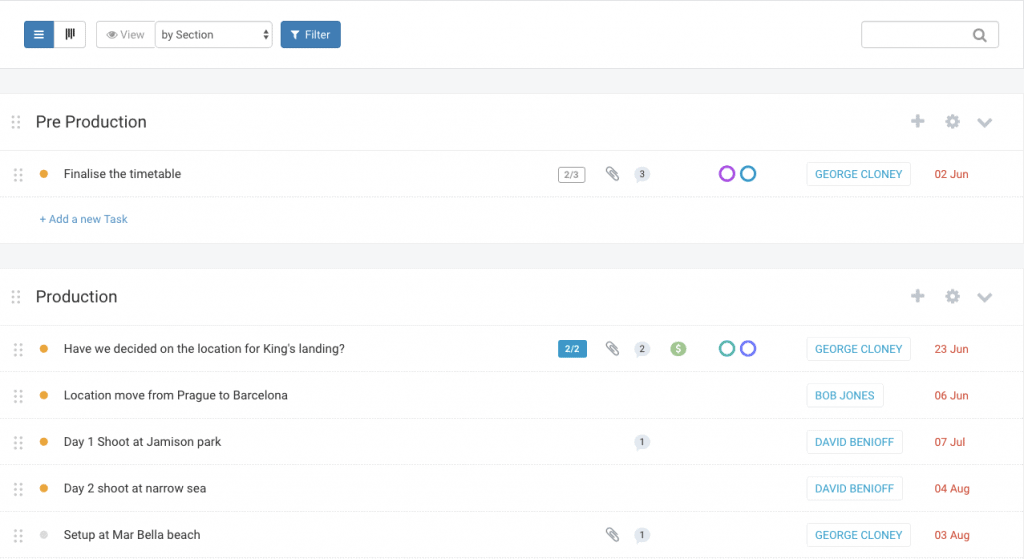Image resolution: width=1024 pixels, height=559 pixels.
Task: Change the 23 Jun due date
Action: pos(951,349)
